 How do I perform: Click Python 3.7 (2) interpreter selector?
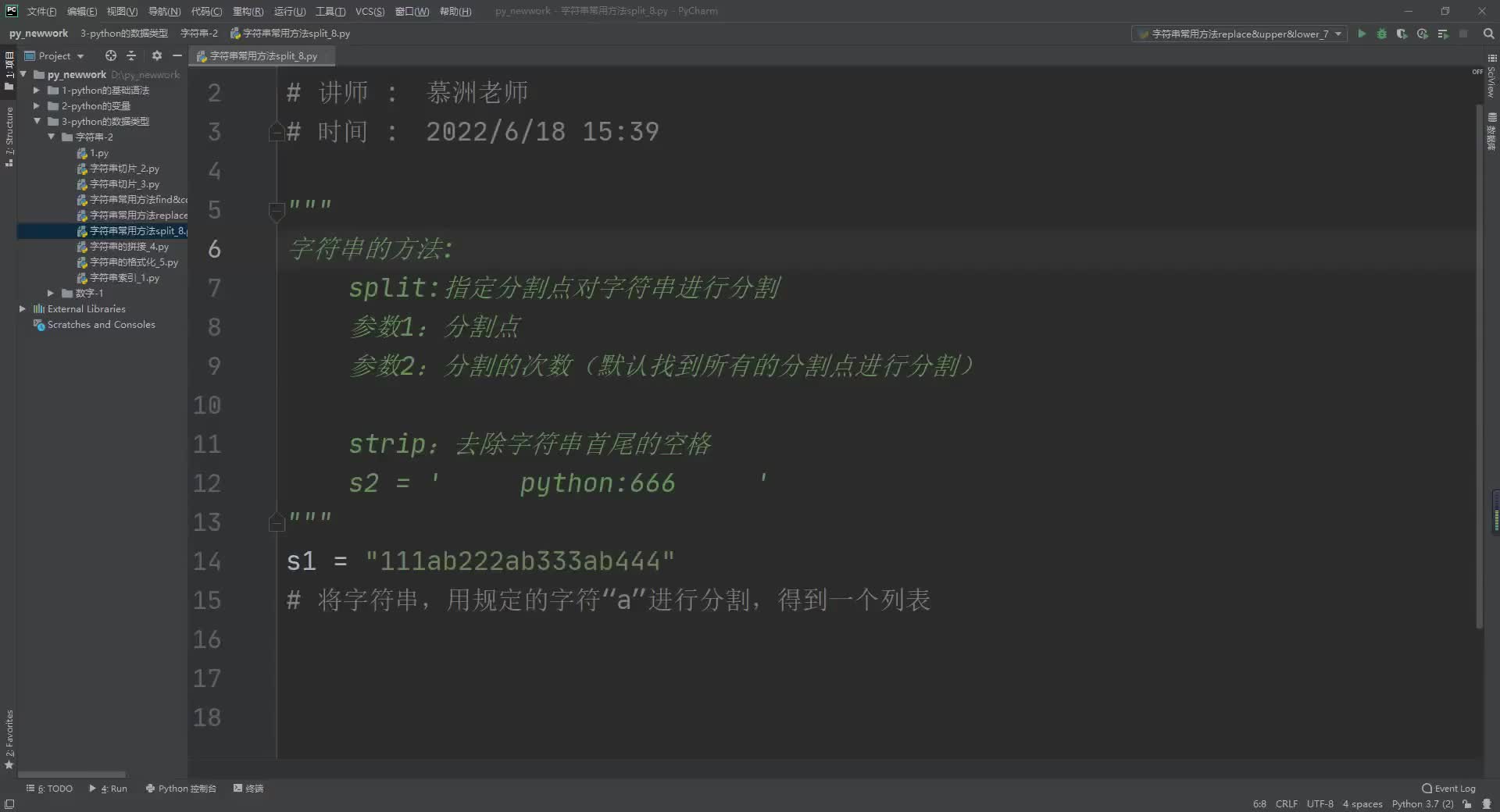coord(1422,803)
